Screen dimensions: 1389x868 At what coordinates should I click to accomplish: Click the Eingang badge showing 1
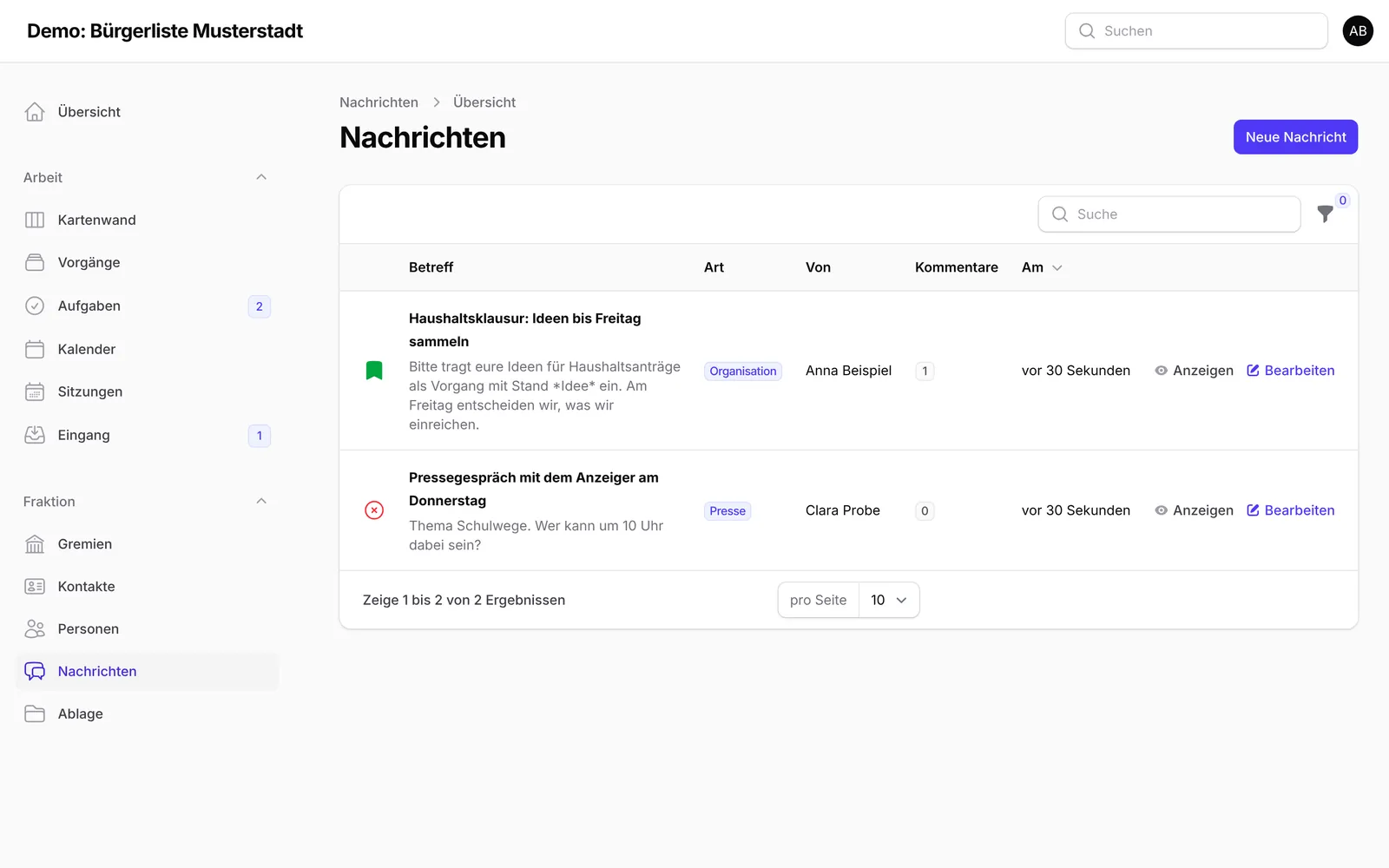coord(259,436)
